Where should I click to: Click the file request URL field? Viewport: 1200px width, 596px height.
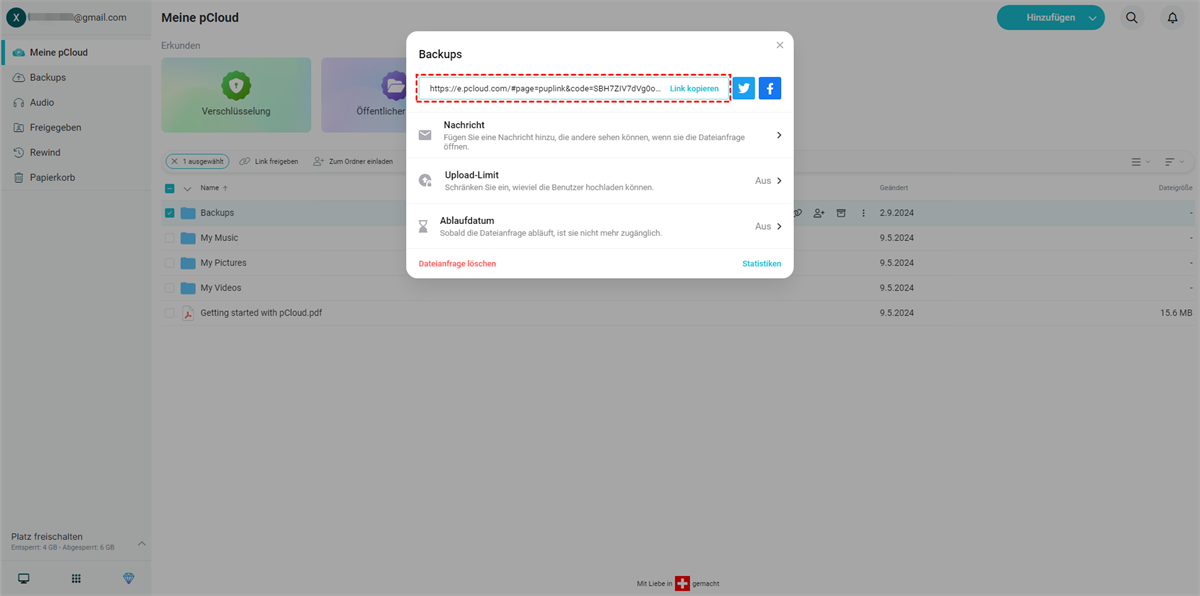click(x=545, y=89)
